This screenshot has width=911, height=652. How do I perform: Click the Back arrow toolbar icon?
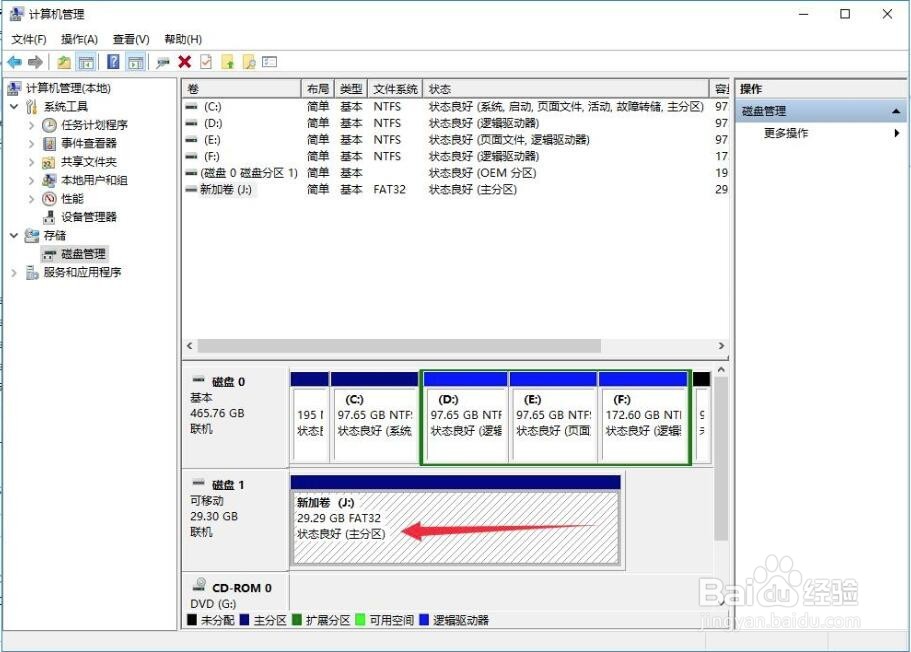click(x=15, y=62)
